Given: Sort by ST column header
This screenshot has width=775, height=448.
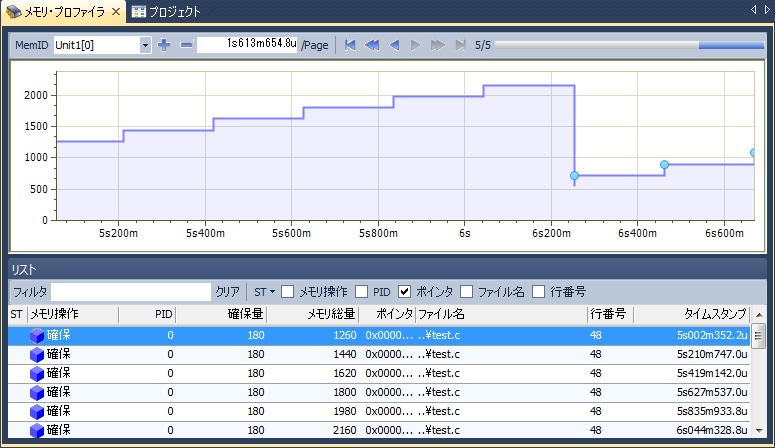Looking at the screenshot, I should 17,314.
